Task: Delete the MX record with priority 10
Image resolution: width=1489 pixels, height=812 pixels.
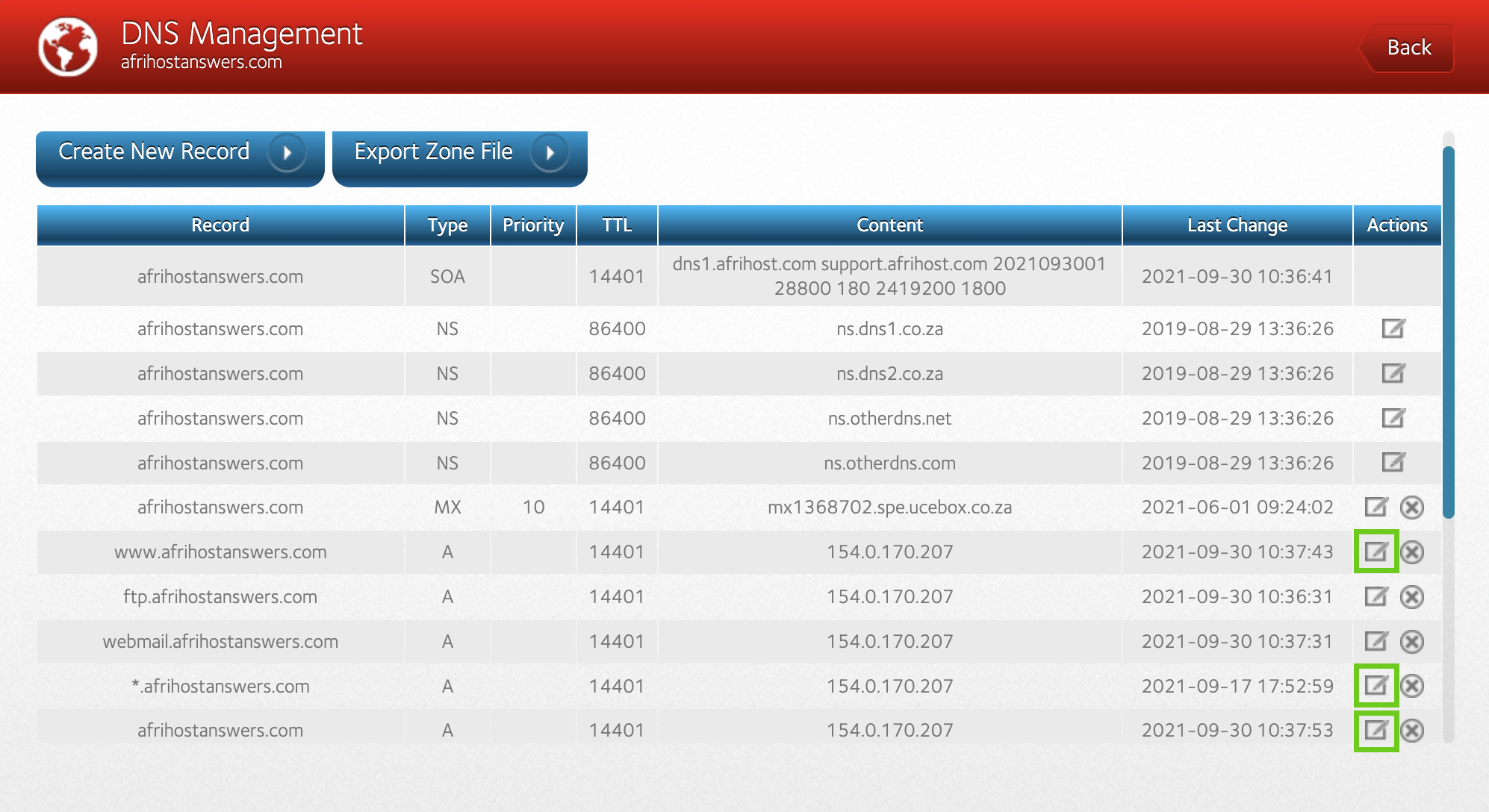Action: coord(1411,507)
